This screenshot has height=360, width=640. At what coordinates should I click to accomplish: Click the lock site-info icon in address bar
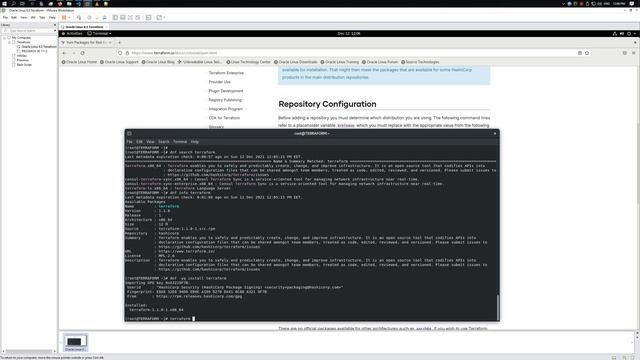(127, 53)
